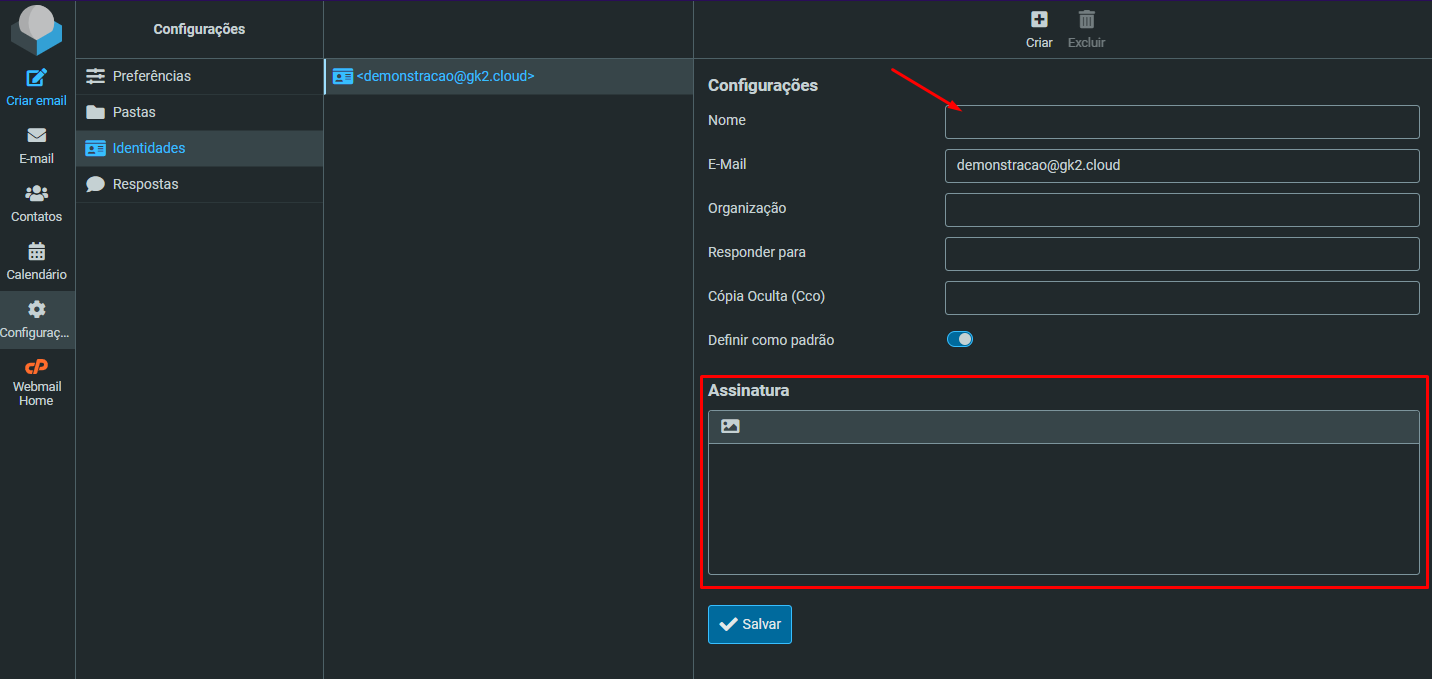
Task: Insert image in signature editor
Action: coord(730,427)
